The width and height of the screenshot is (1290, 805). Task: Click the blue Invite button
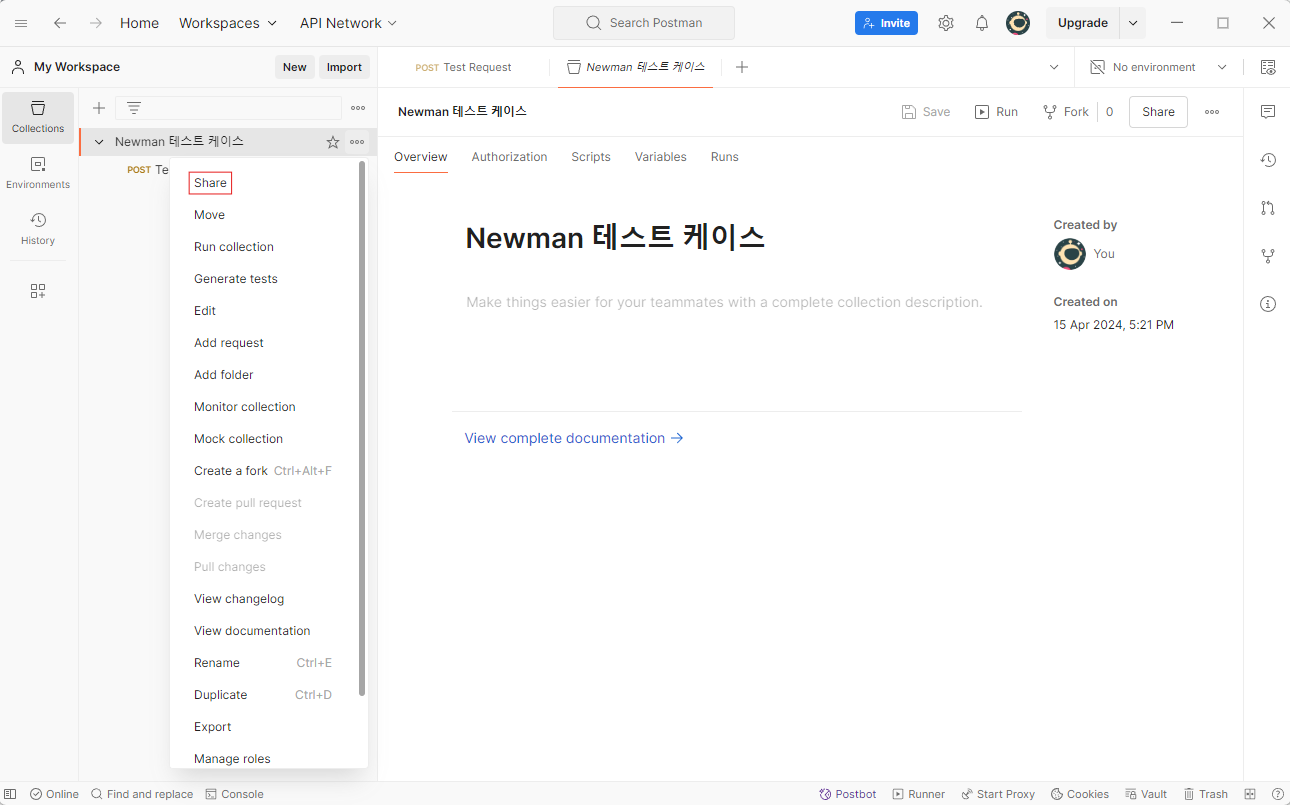tap(886, 23)
